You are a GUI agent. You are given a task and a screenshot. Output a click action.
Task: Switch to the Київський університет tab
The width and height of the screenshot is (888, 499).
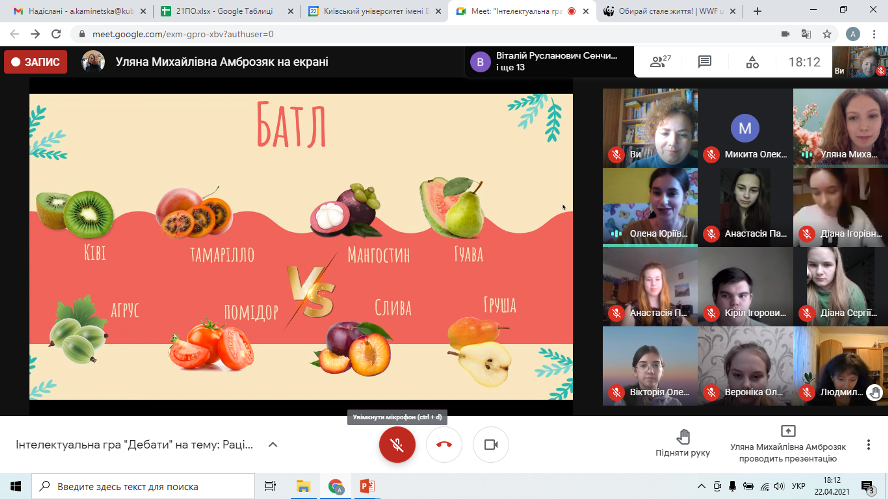click(x=374, y=11)
